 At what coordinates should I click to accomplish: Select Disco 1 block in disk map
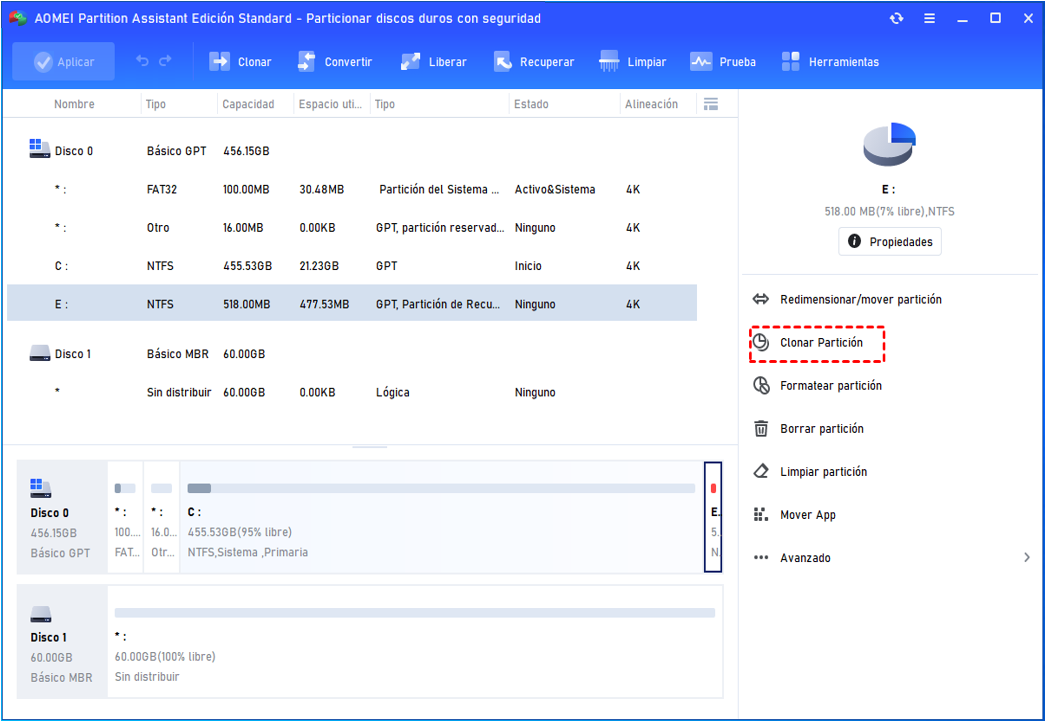(62, 642)
